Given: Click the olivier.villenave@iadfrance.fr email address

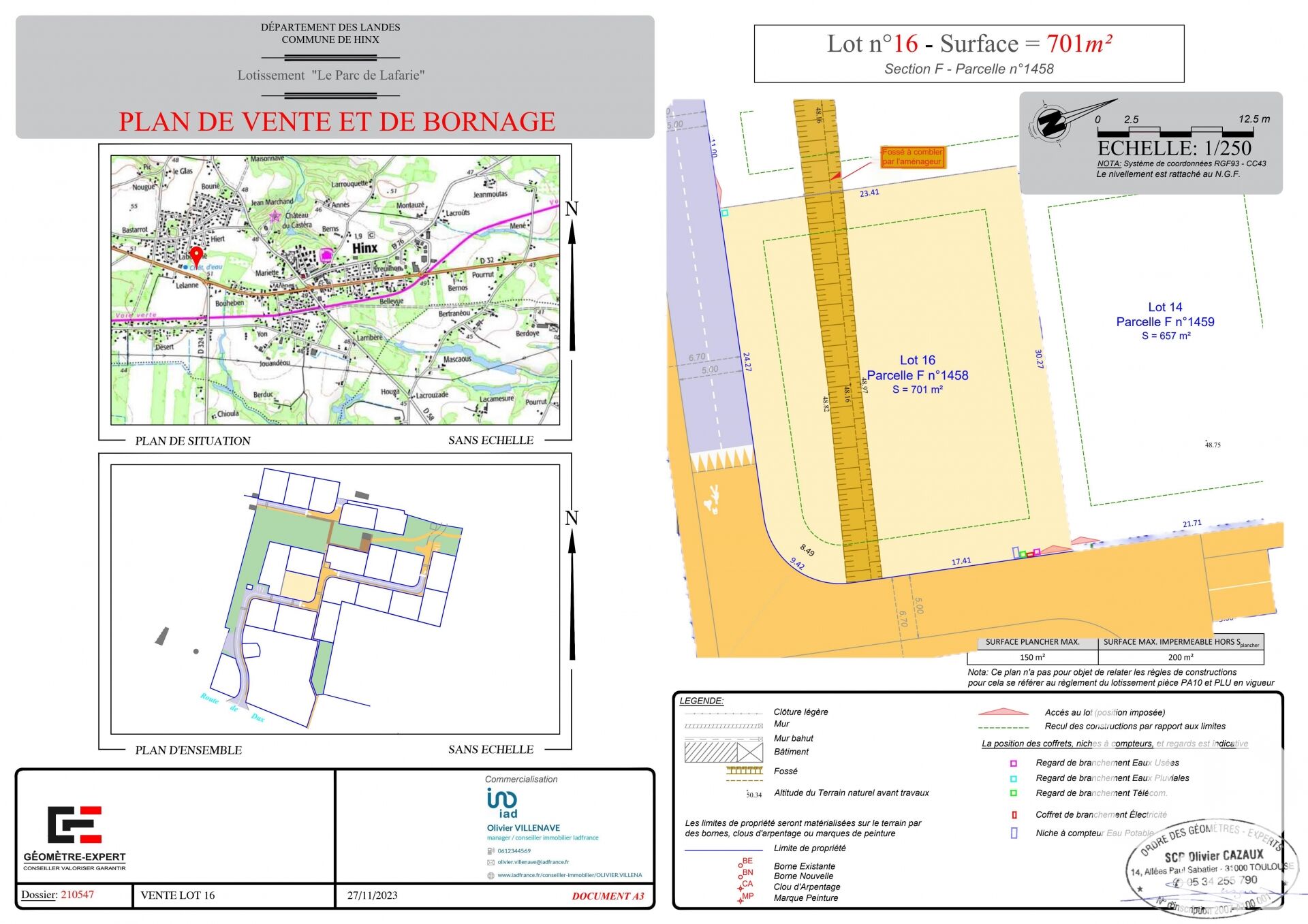Looking at the screenshot, I should [533, 862].
